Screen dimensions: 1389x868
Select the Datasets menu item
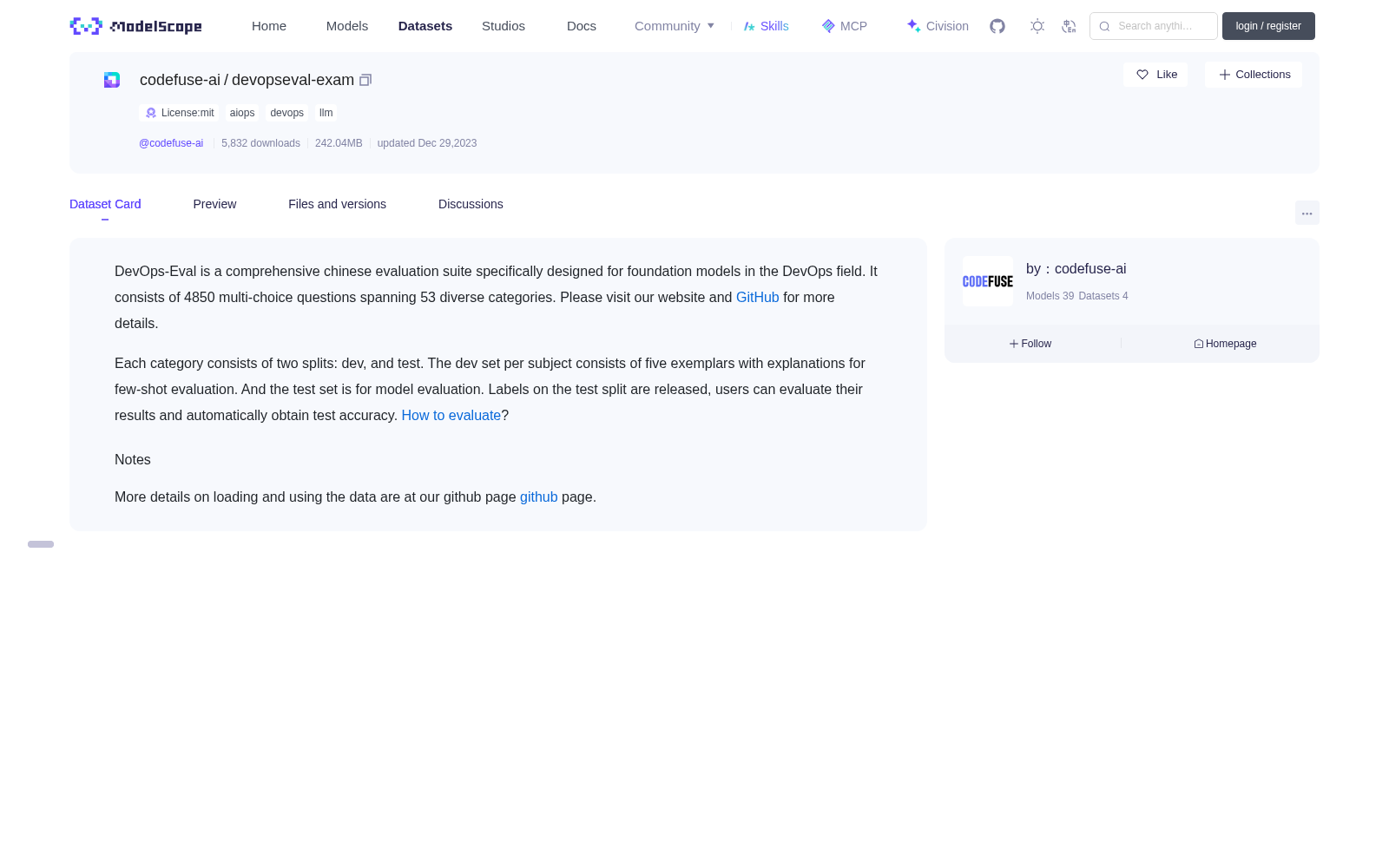click(425, 26)
